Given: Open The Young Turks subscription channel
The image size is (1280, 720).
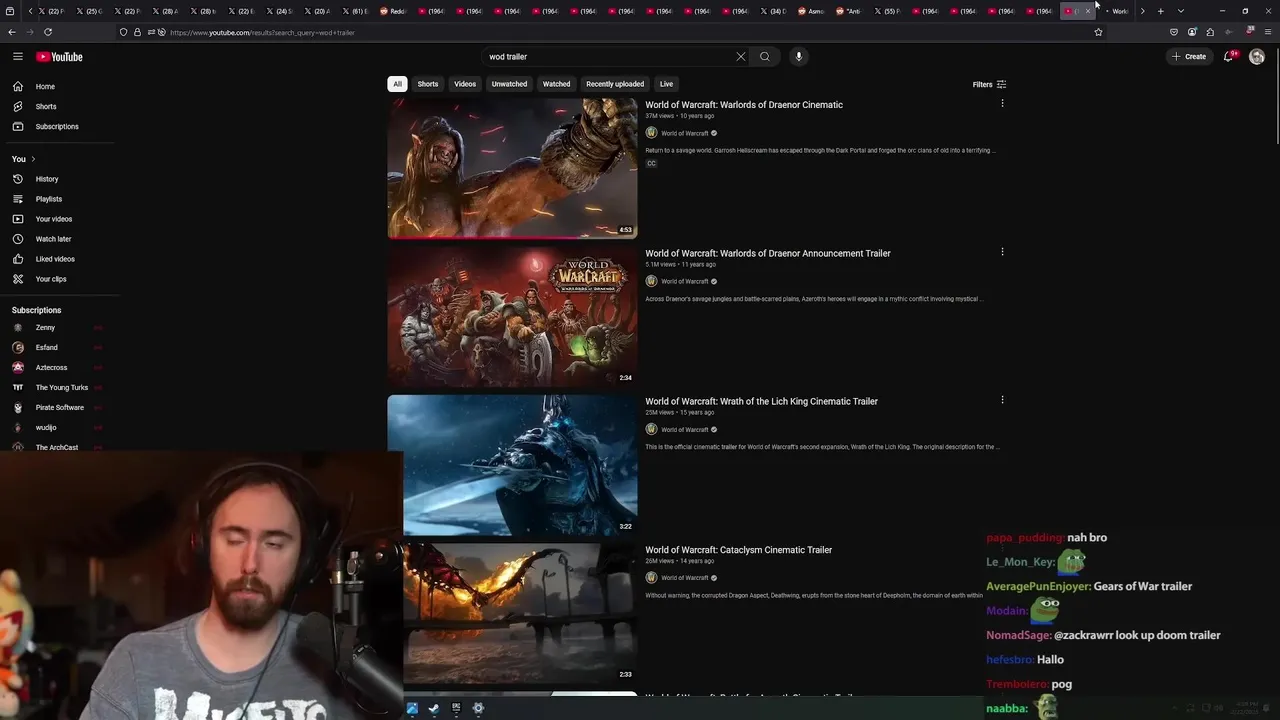Looking at the screenshot, I should pyautogui.click(x=58, y=388).
